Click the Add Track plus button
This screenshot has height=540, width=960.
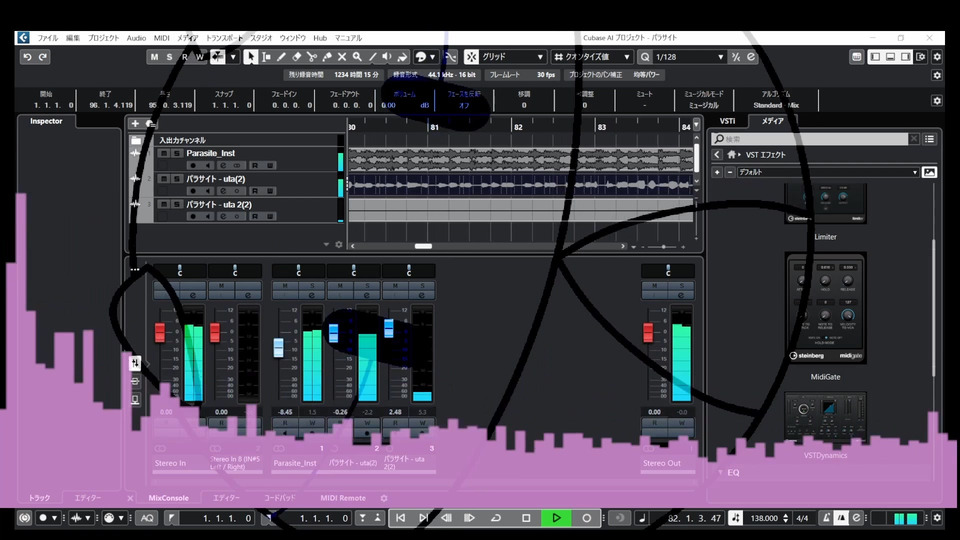click(x=135, y=124)
